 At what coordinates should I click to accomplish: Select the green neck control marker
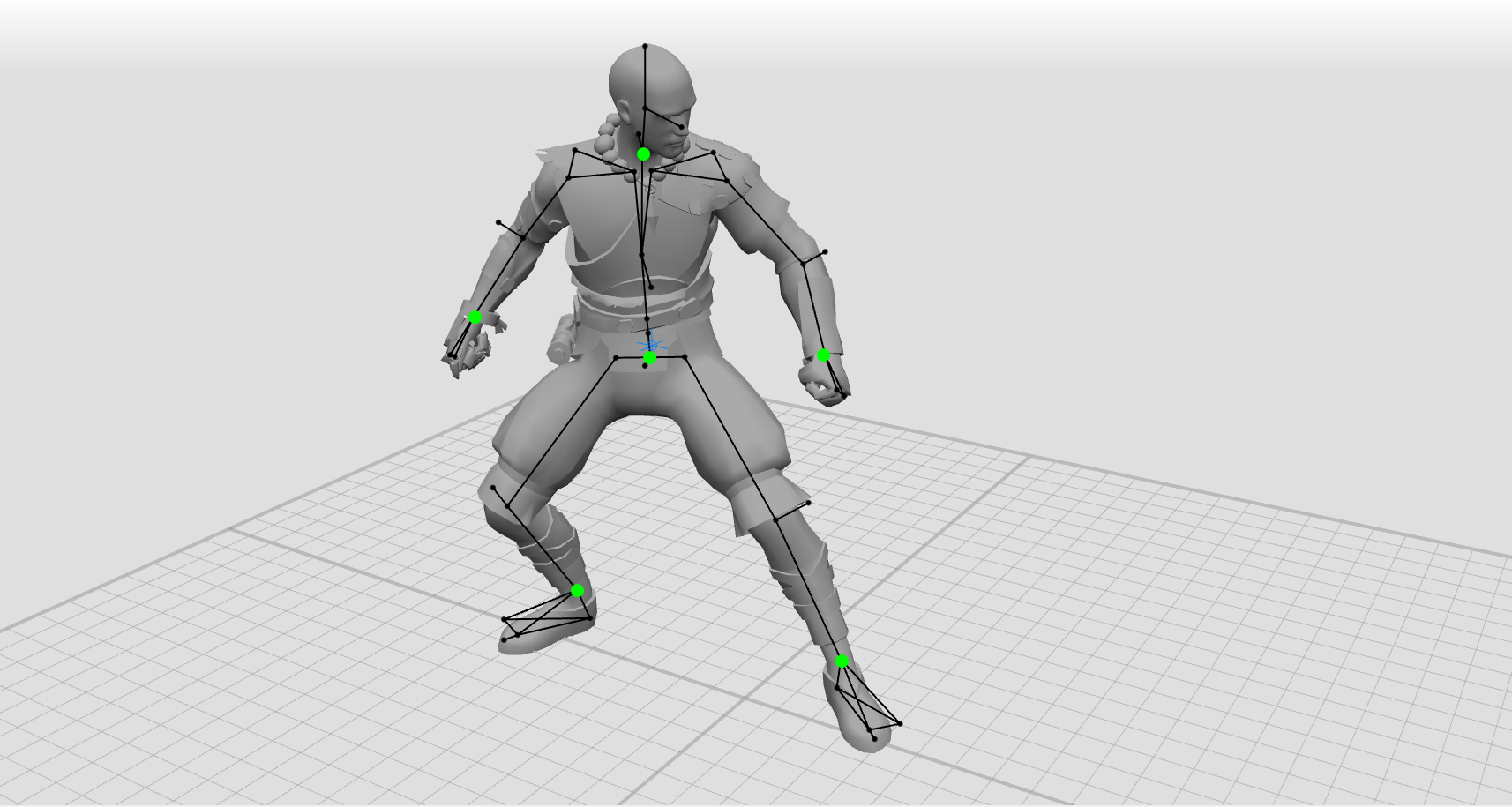point(644,153)
